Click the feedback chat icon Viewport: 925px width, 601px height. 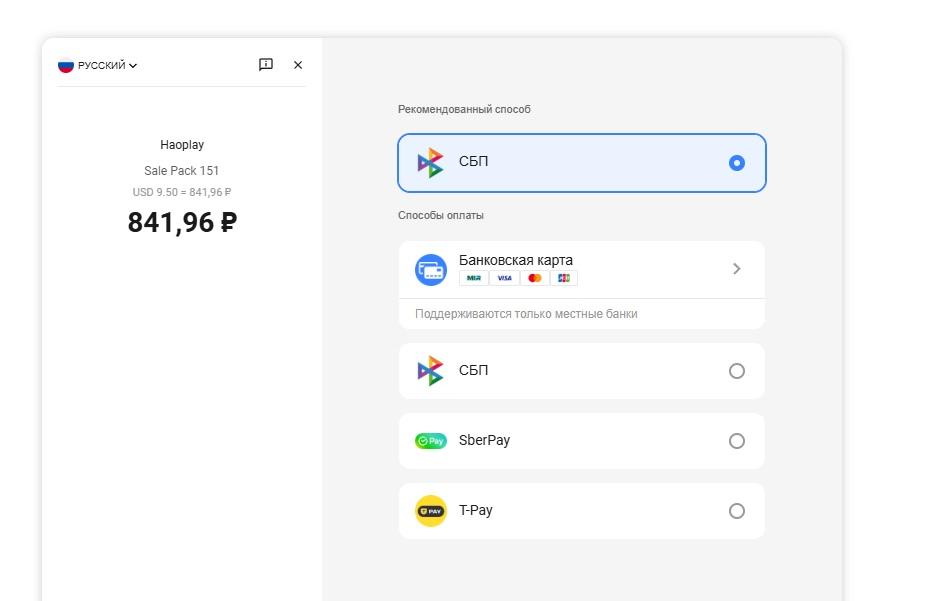[x=266, y=65]
